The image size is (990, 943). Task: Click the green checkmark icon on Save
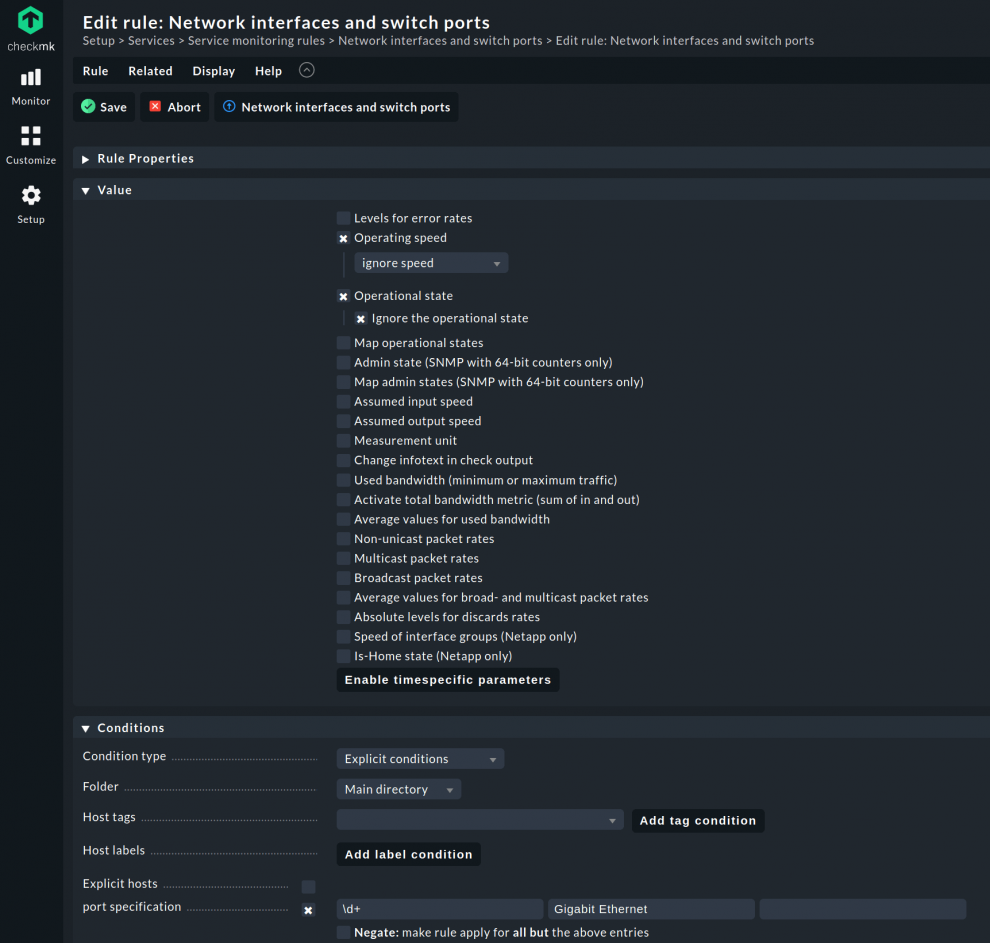click(88, 107)
